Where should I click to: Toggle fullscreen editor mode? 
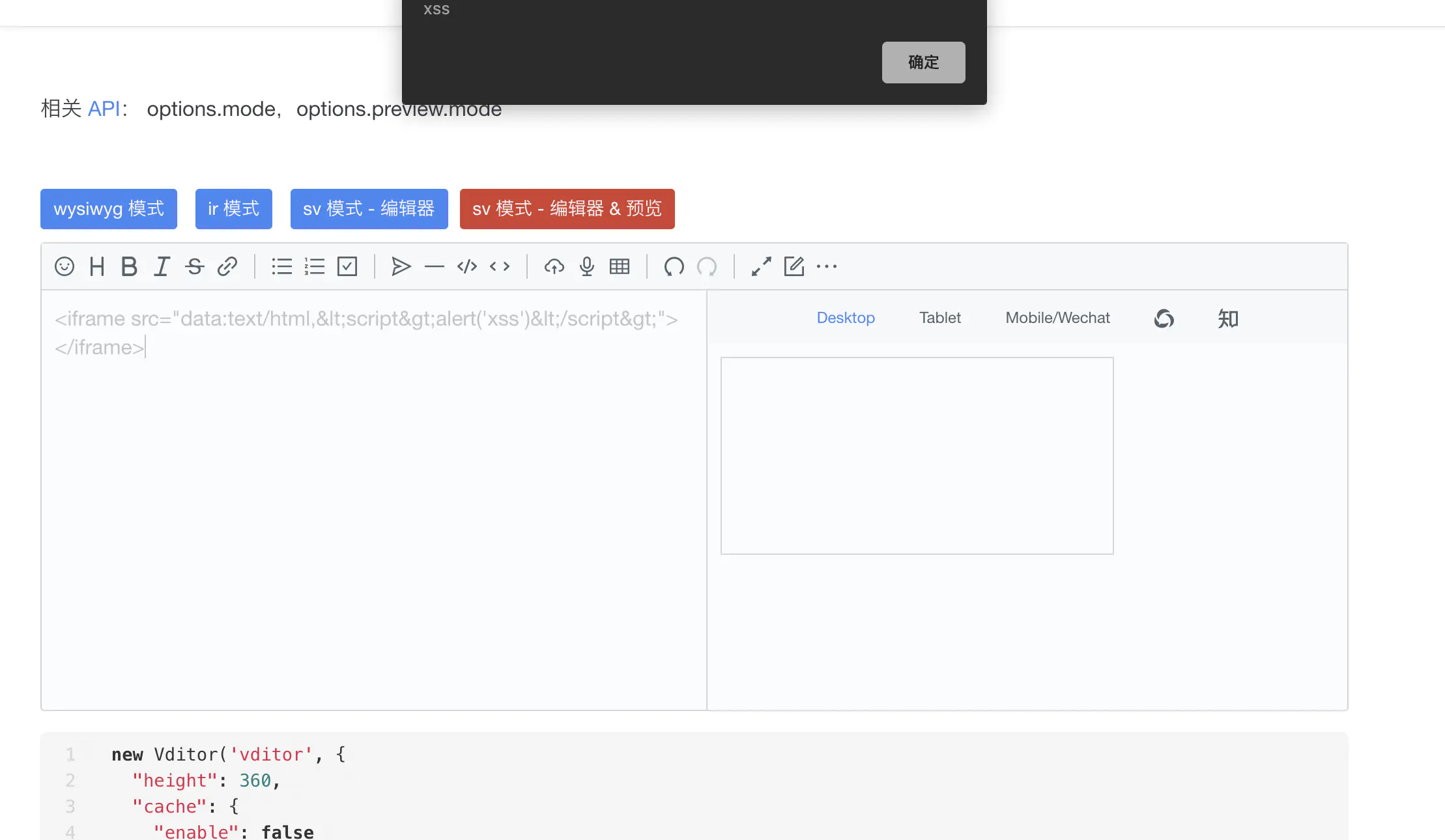pos(761,266)
